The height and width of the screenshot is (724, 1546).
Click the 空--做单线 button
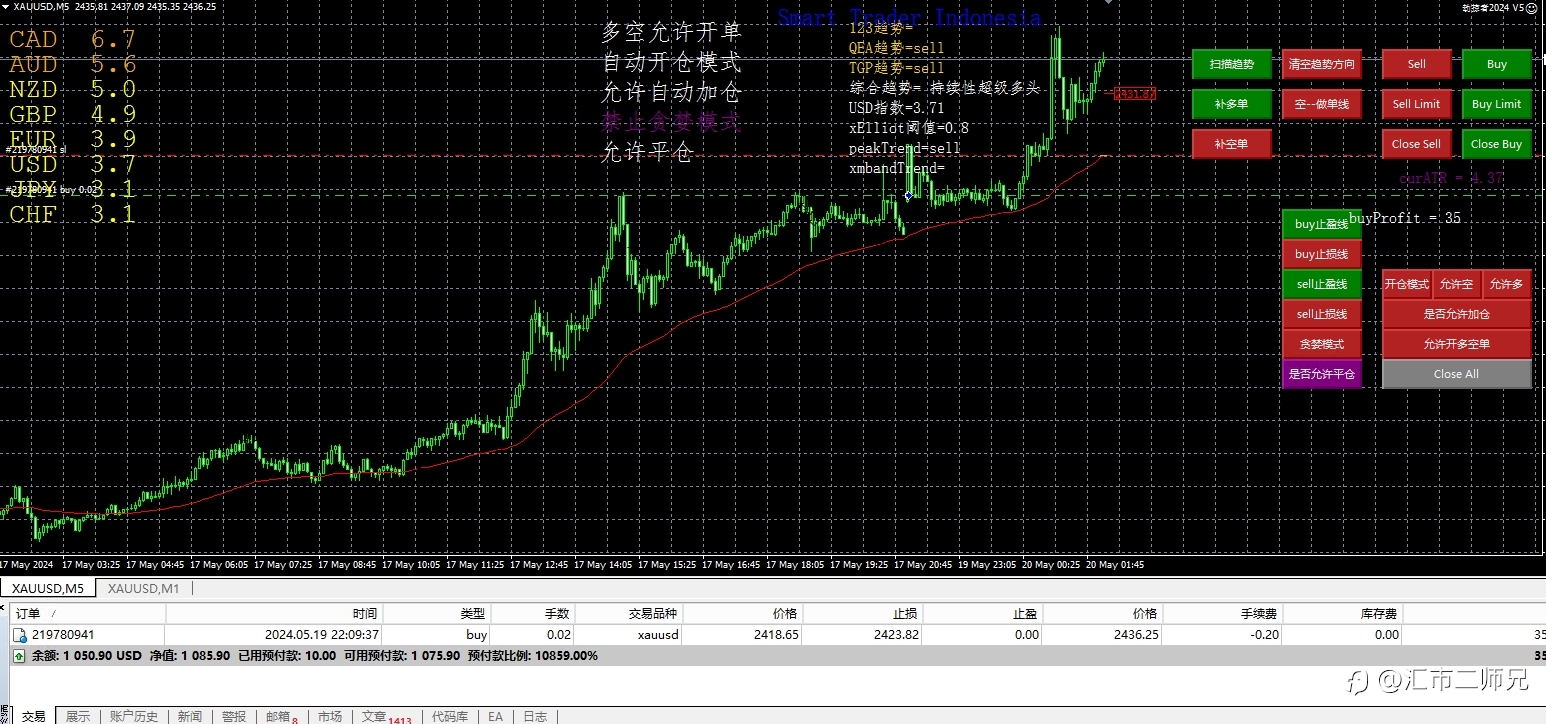pyautogui.click(x=1322, y=104)
